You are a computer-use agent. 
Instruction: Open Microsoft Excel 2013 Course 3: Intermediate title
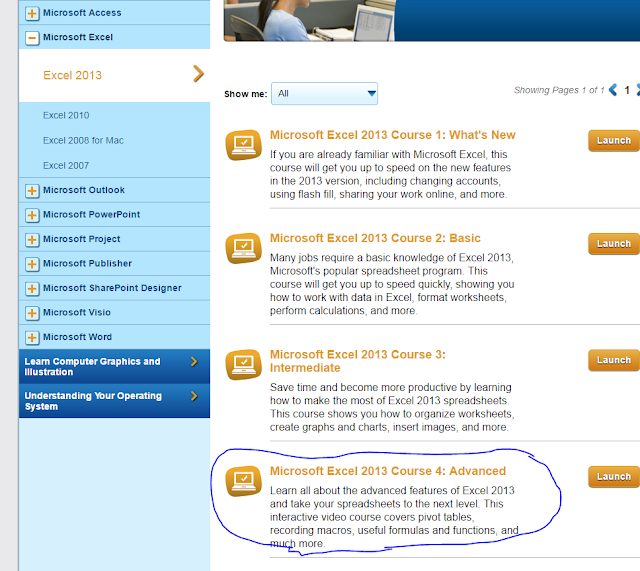click(x=358, y=361)
